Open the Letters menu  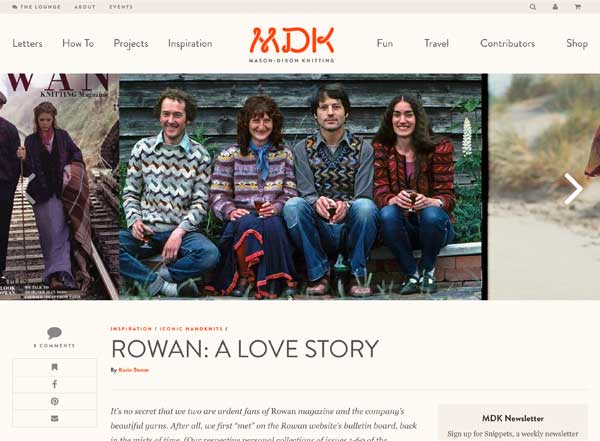click(28, 43)
